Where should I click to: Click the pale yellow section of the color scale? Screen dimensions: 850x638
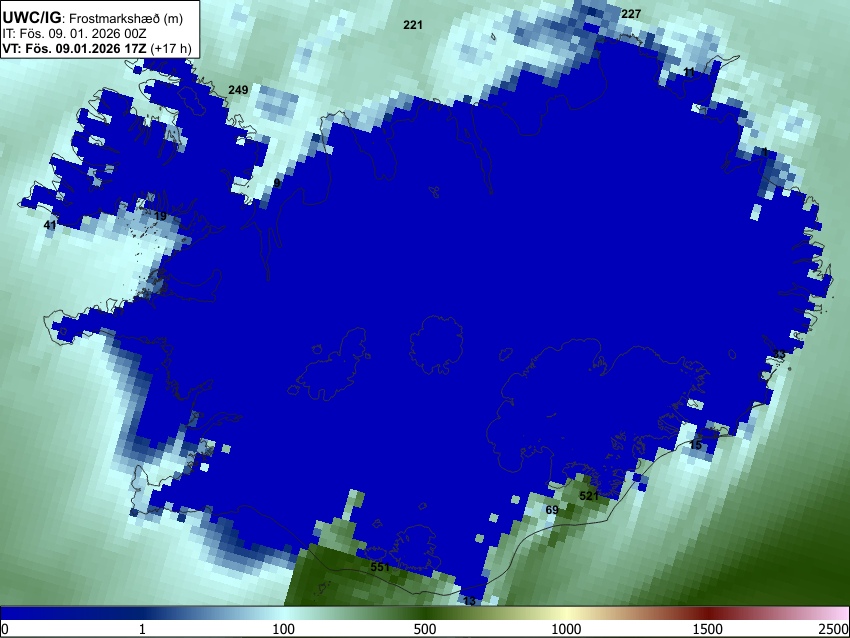coord(566,613)
